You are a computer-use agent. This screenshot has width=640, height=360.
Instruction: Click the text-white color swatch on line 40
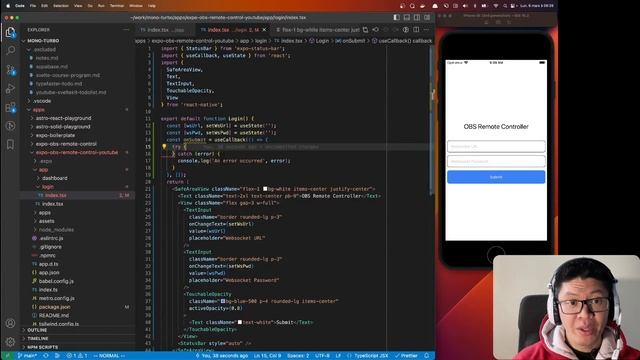click(240, 322)
